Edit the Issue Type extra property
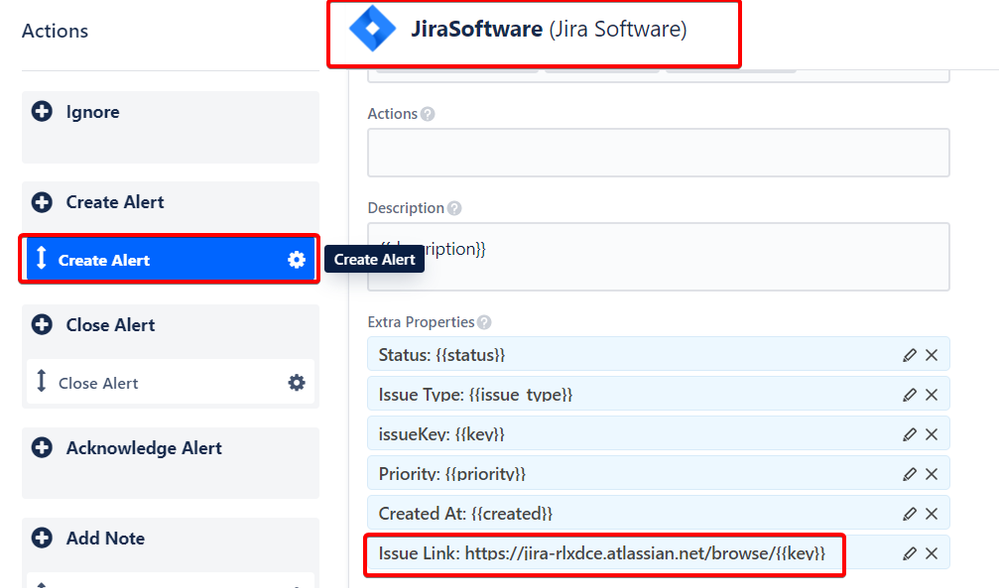 tap(909, 395)
